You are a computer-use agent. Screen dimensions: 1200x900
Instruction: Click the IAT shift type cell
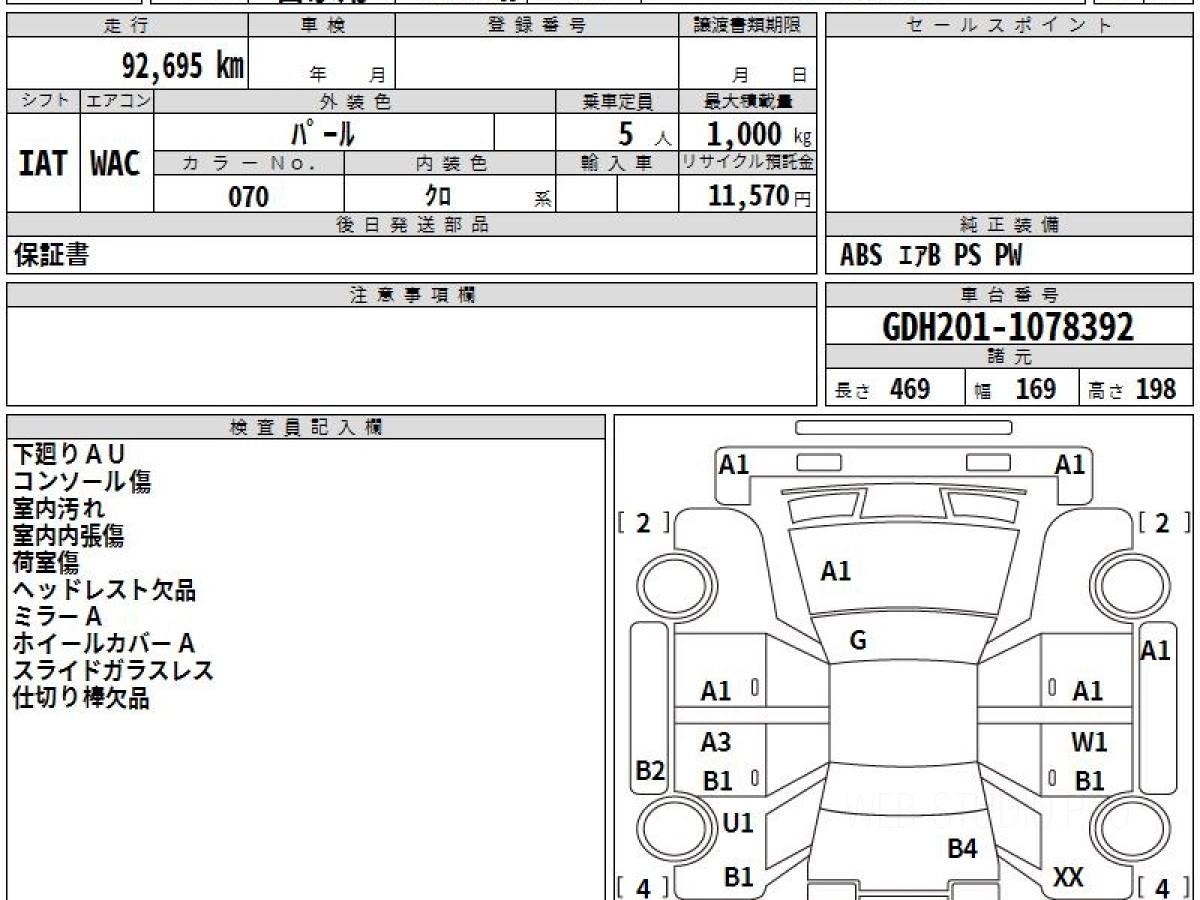[43, 163]
